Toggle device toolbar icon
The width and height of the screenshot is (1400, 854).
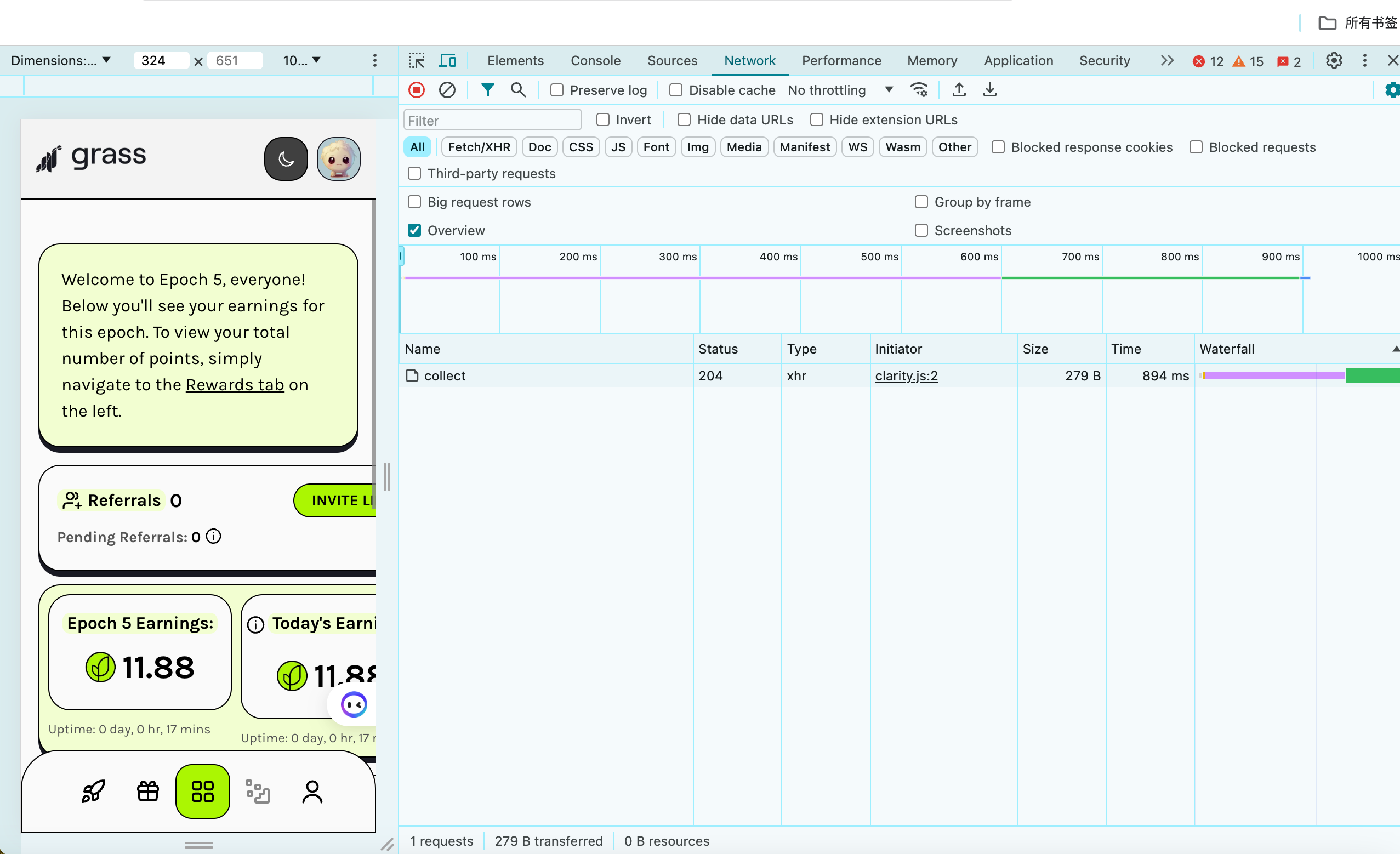pyautogui.click(x=448, y=60)
